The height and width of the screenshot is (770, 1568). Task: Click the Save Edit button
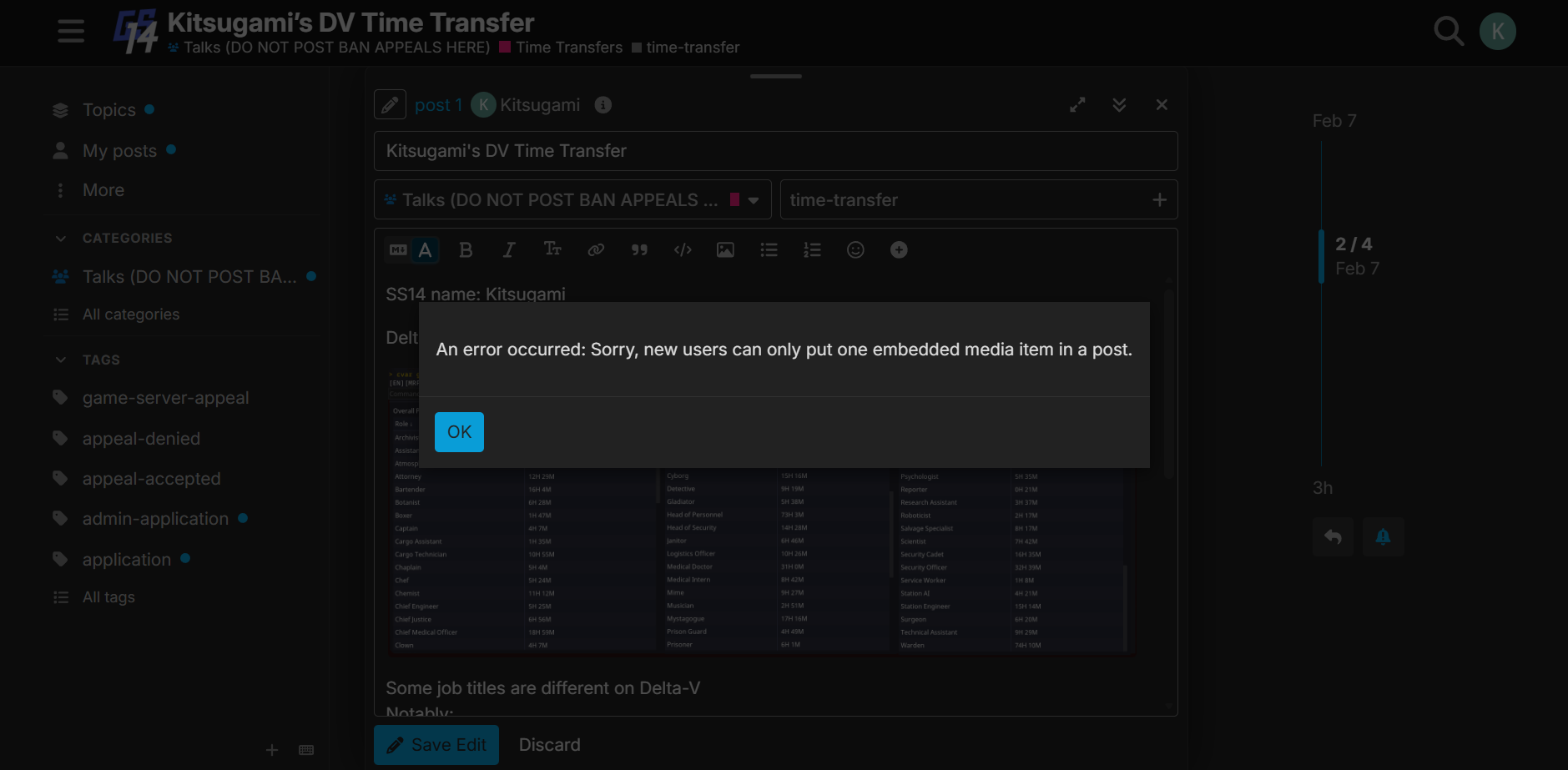[x=436, y=745]
